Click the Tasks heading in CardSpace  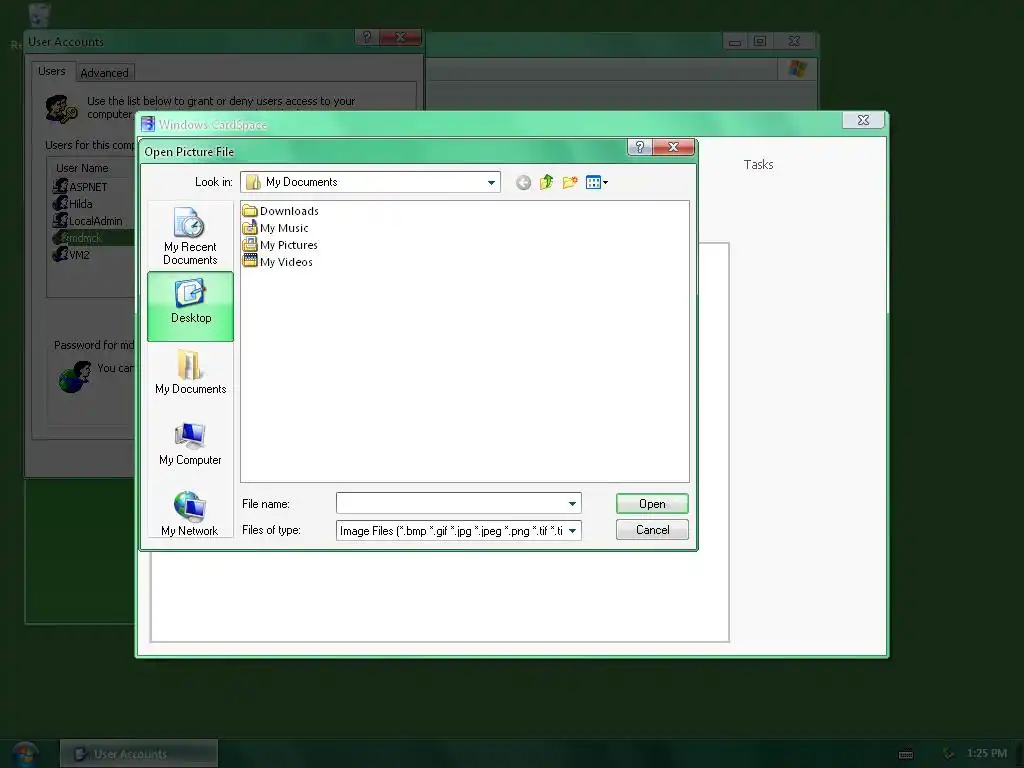point(758,165)
